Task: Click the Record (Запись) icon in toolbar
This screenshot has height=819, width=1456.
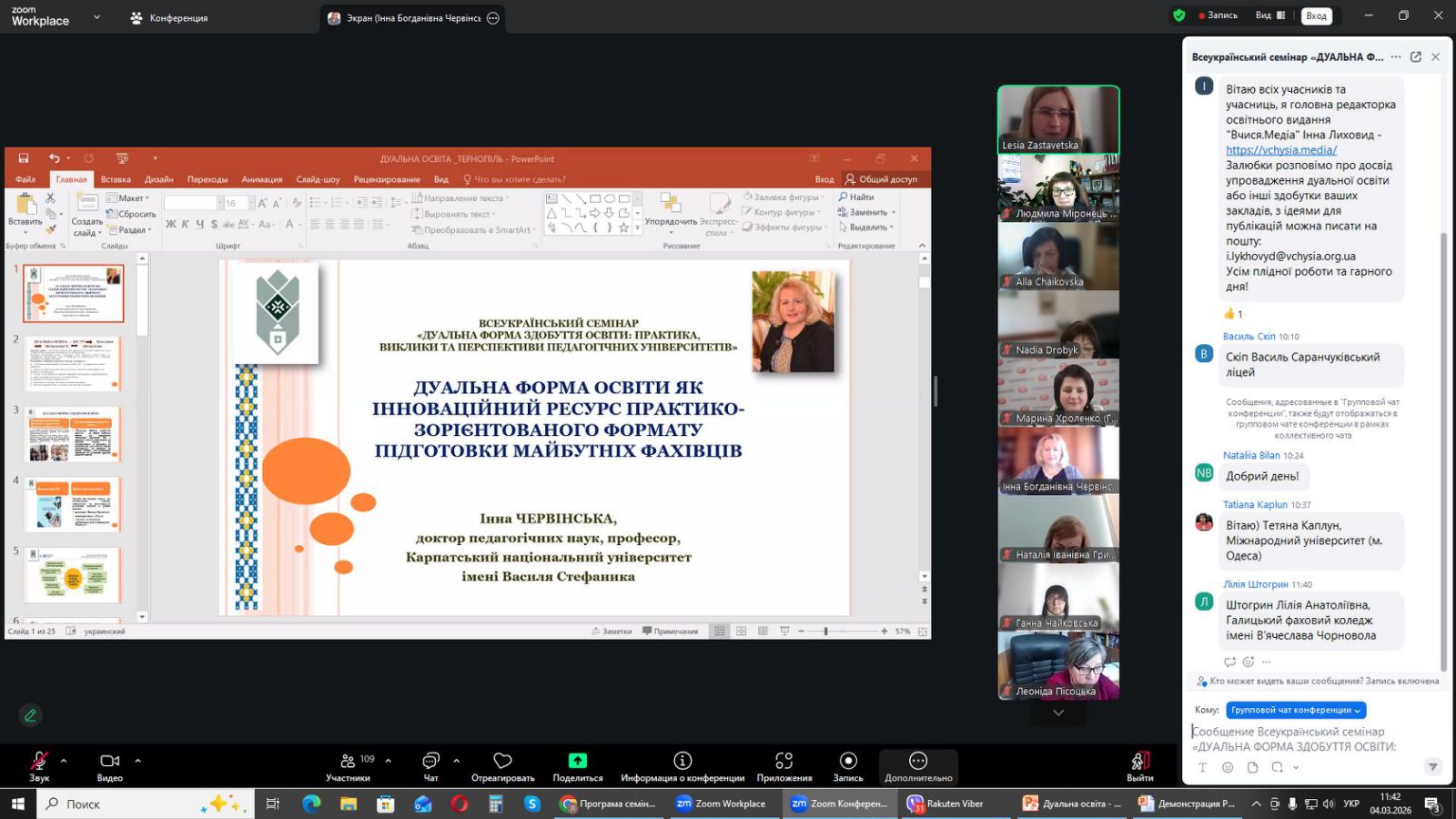Action: [847, 761]
